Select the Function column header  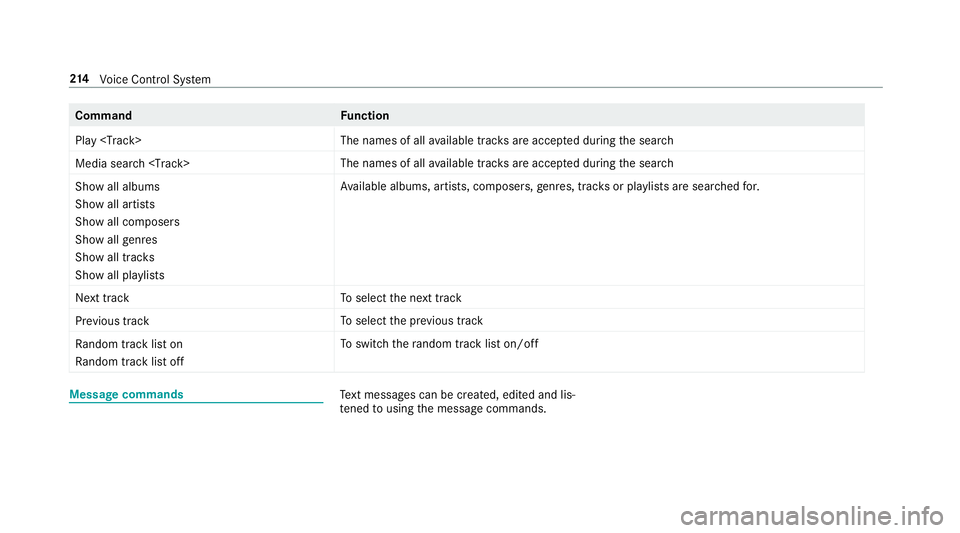tap(365, 116)
